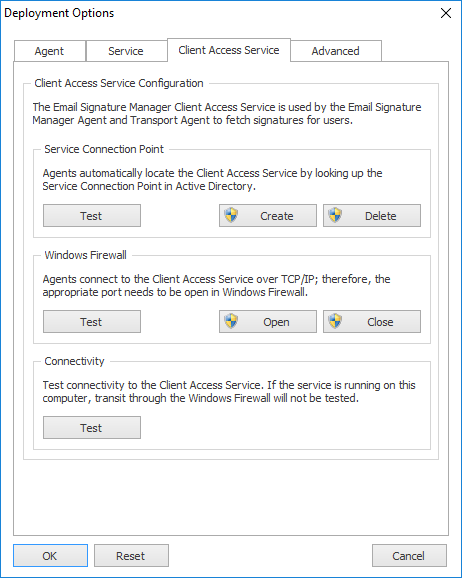The width and height of the screenshot is (462, 578).
Task: Click the Client Access Service Configuration heading
Action: [119, 83]
